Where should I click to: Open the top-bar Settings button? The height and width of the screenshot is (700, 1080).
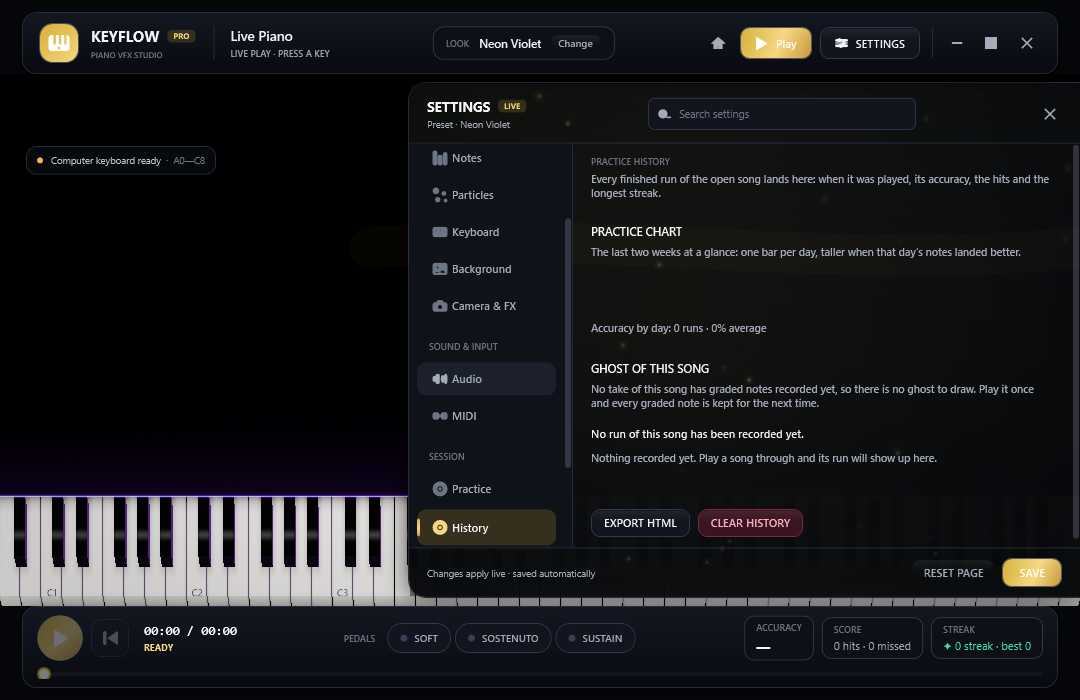pyautogui.click(x=870, y=43)
